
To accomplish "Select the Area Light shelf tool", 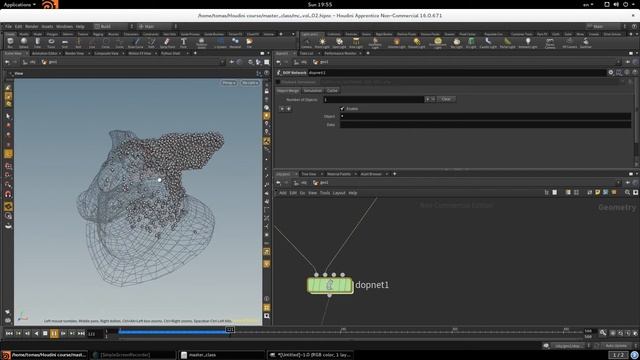I will tap(356, 42).
